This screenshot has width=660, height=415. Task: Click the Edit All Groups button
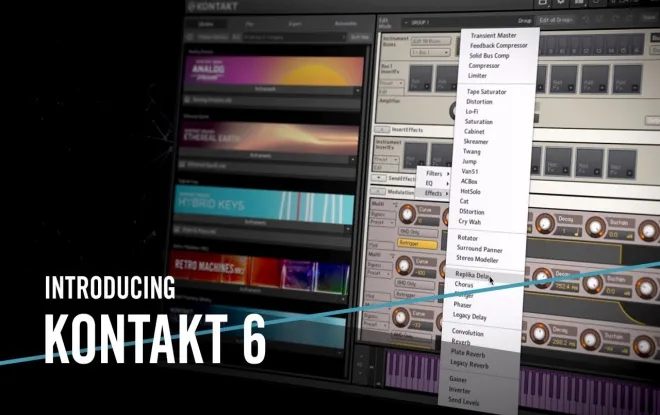[x=556, y=20]
